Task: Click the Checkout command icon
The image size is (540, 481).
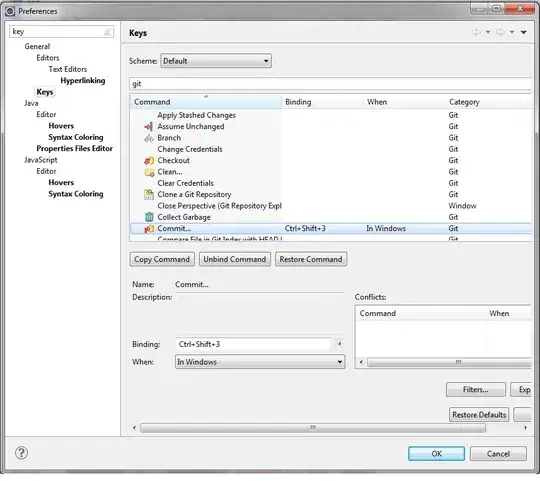Action: pos(149,160)
